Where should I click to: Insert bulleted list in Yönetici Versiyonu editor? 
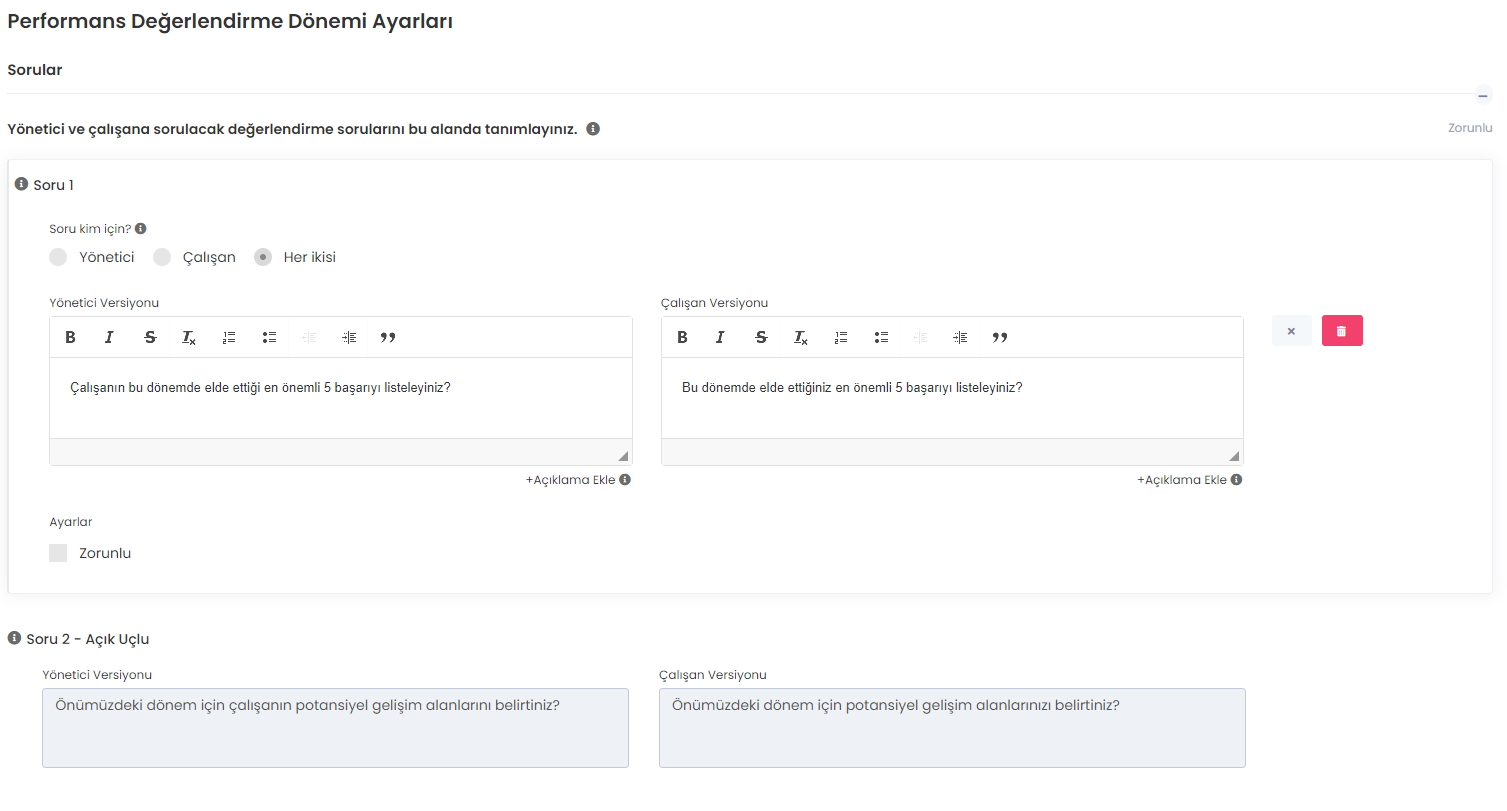coord(269,338)
